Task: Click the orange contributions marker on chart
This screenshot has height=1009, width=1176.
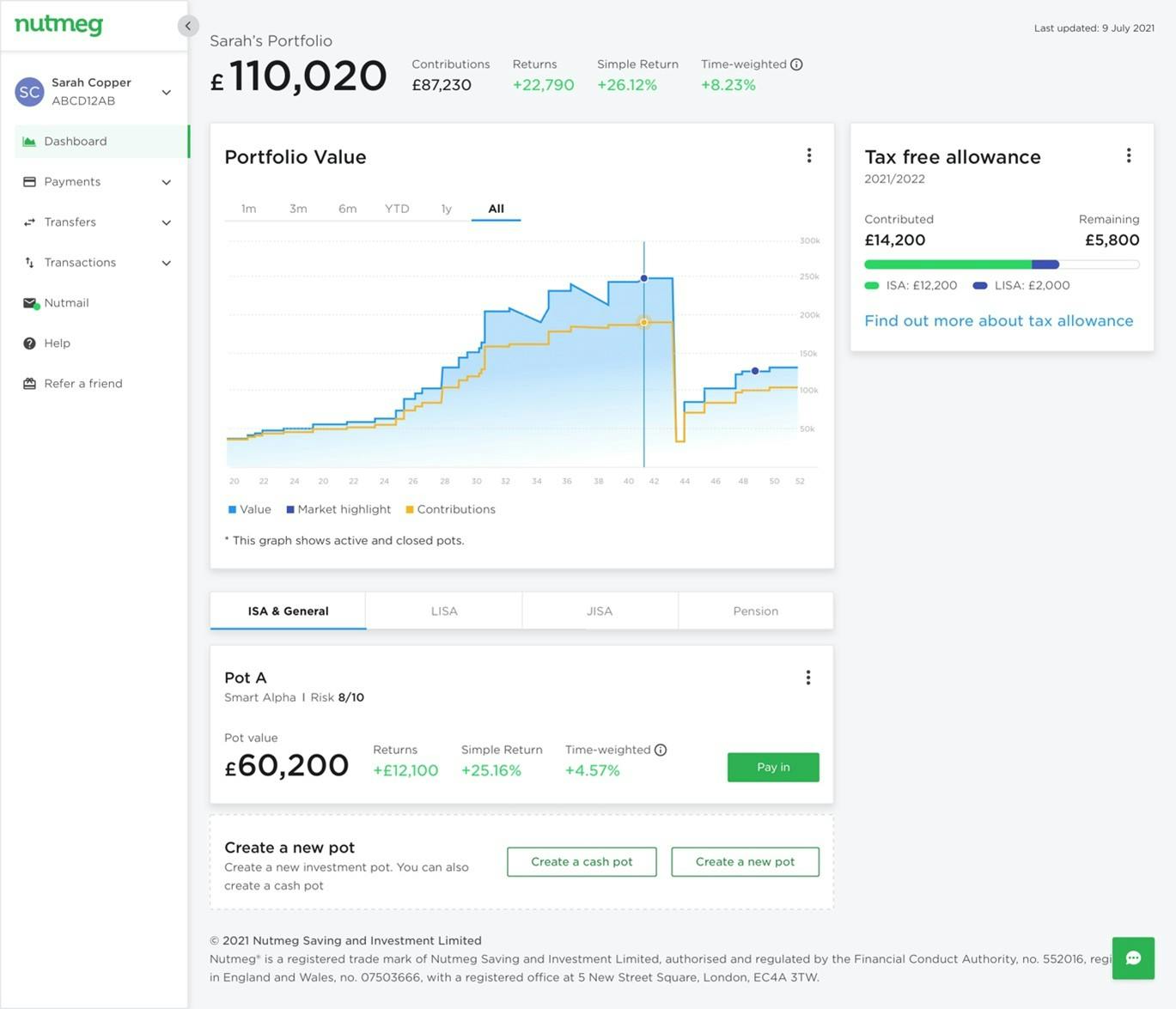Action: click(x=643, y=322)
